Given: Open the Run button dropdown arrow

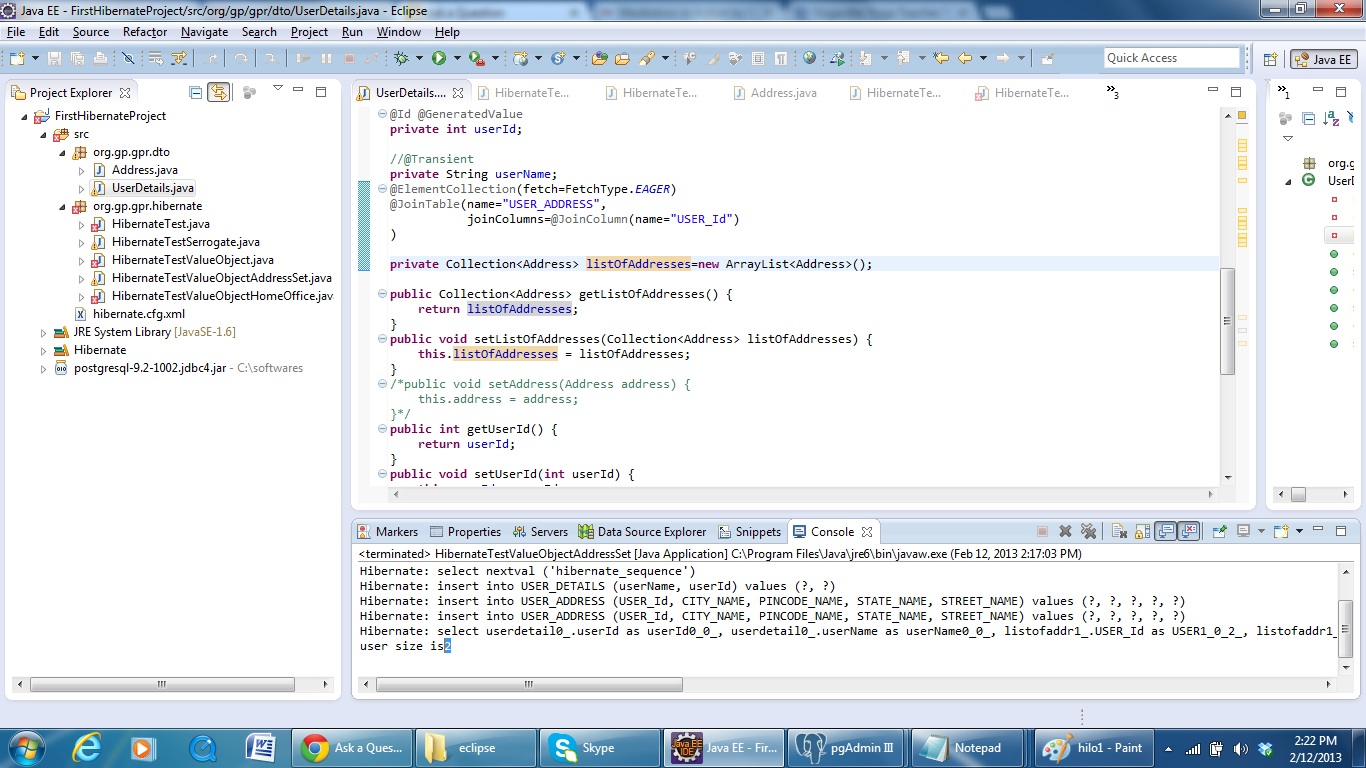Looking at the screenshot, I should click(455, 59).
